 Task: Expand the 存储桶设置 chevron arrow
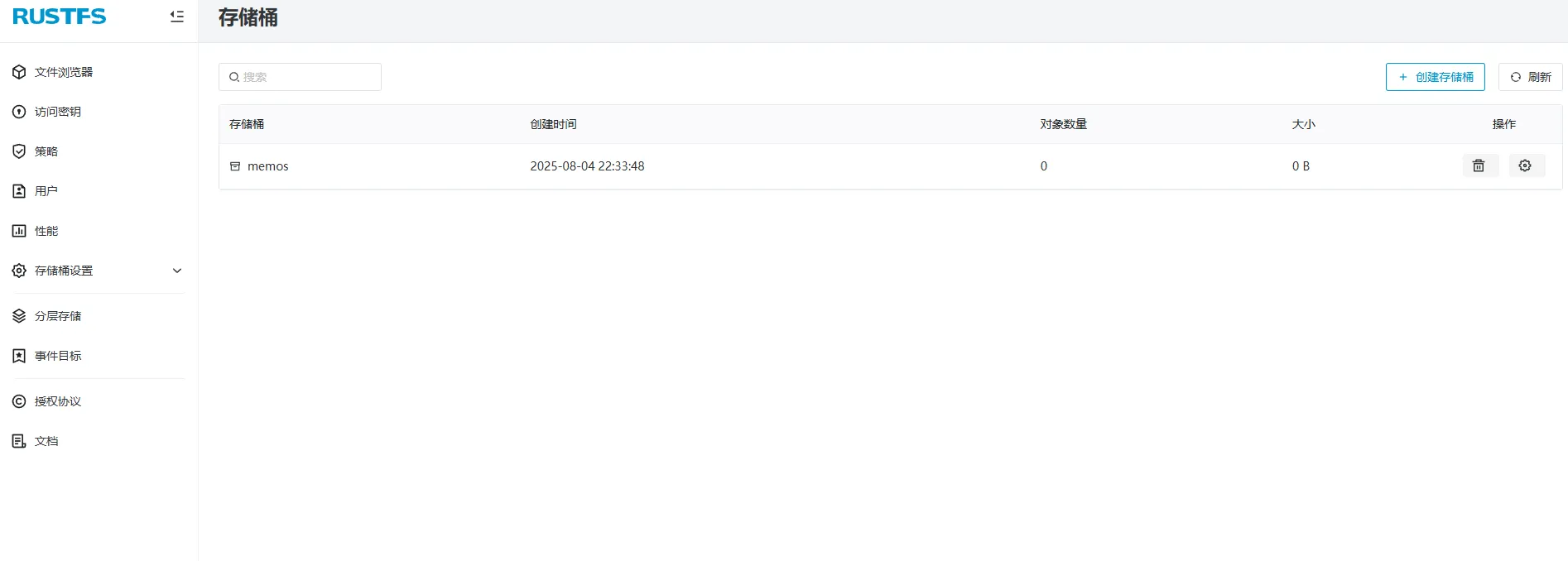(176, 271)
